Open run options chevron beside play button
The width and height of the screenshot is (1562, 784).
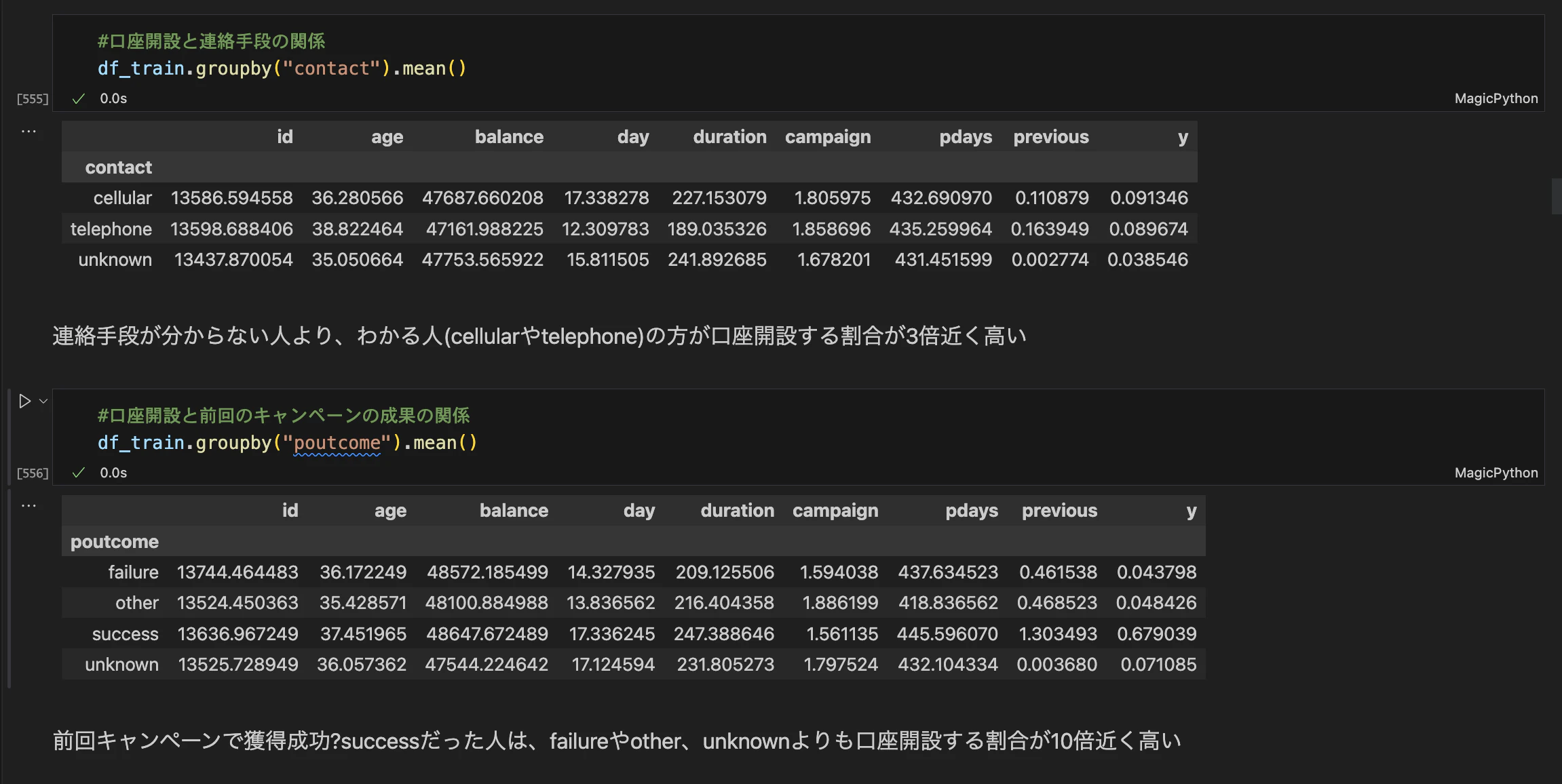coord(43,401)
